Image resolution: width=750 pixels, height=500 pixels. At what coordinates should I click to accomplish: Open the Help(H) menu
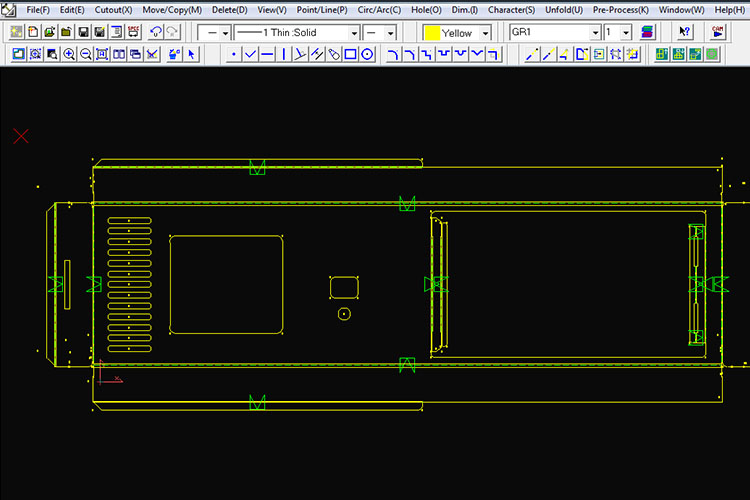click(x=729, y=10)
